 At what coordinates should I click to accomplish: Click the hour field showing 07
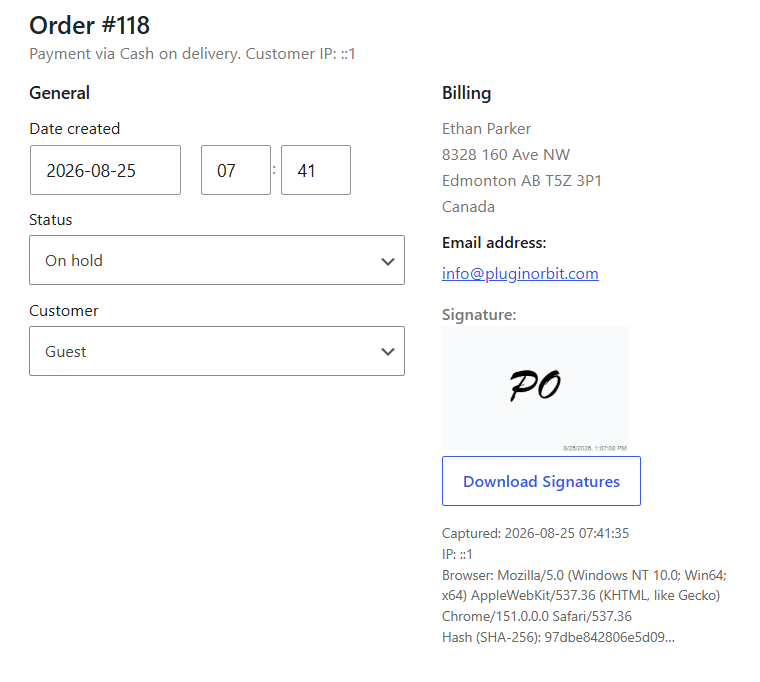pyautogui.click(x=236, y=170)
